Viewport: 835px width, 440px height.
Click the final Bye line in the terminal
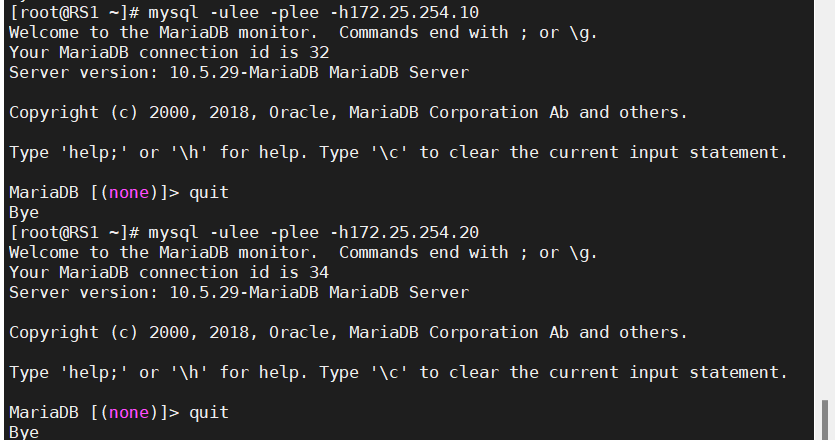point(24,432)
